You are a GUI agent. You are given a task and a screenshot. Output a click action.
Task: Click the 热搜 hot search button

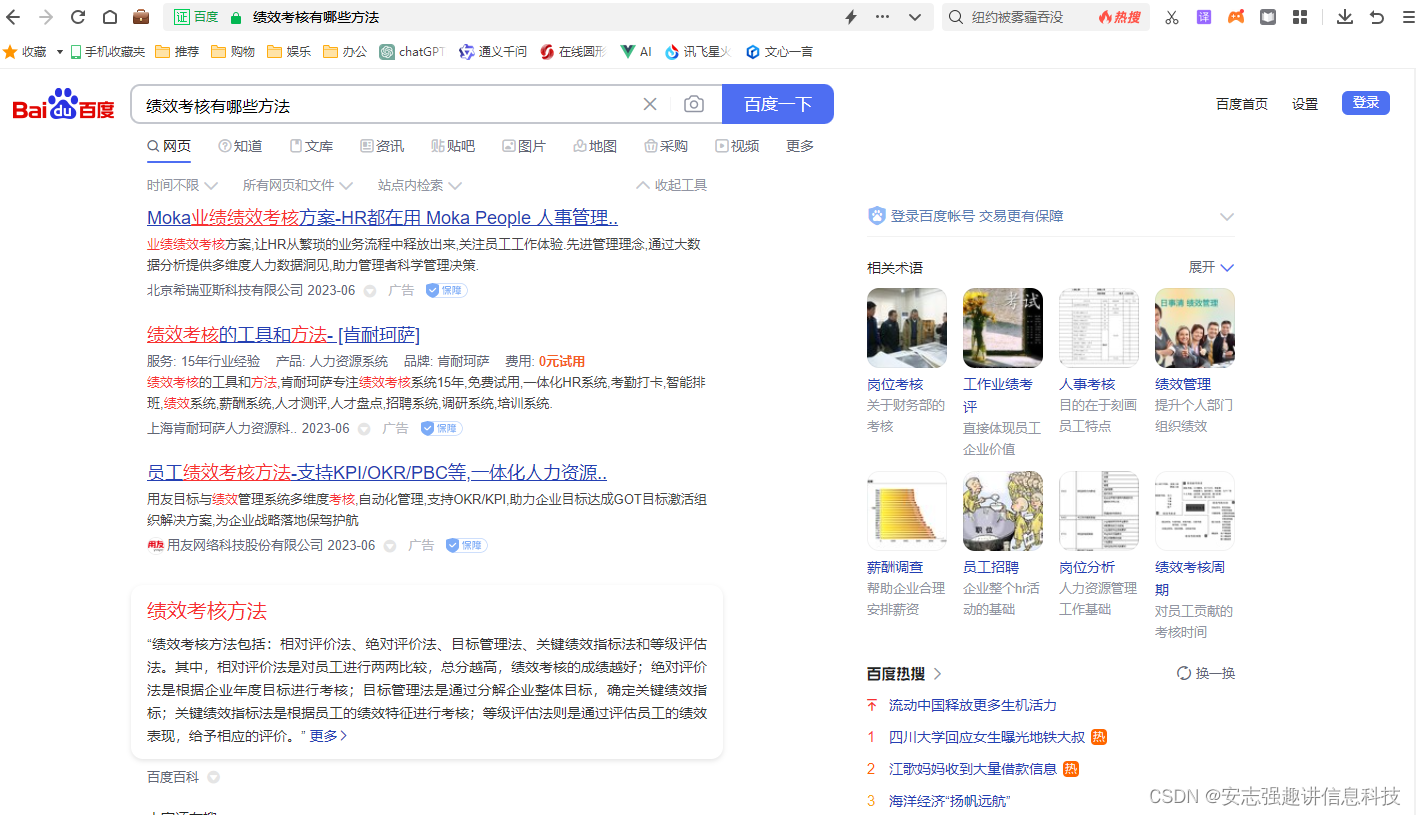(1120, 17)
